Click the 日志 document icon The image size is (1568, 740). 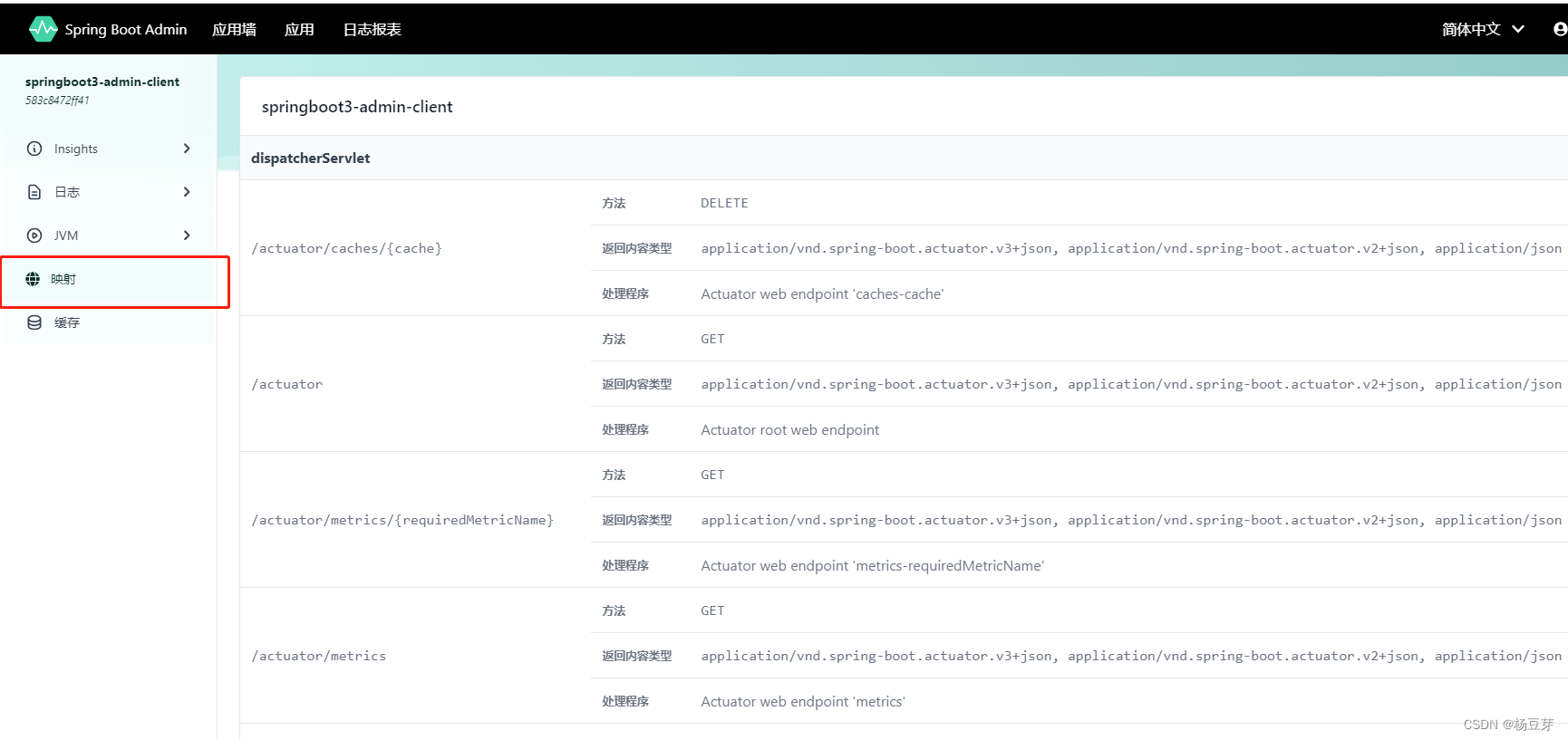pos(34,192)
